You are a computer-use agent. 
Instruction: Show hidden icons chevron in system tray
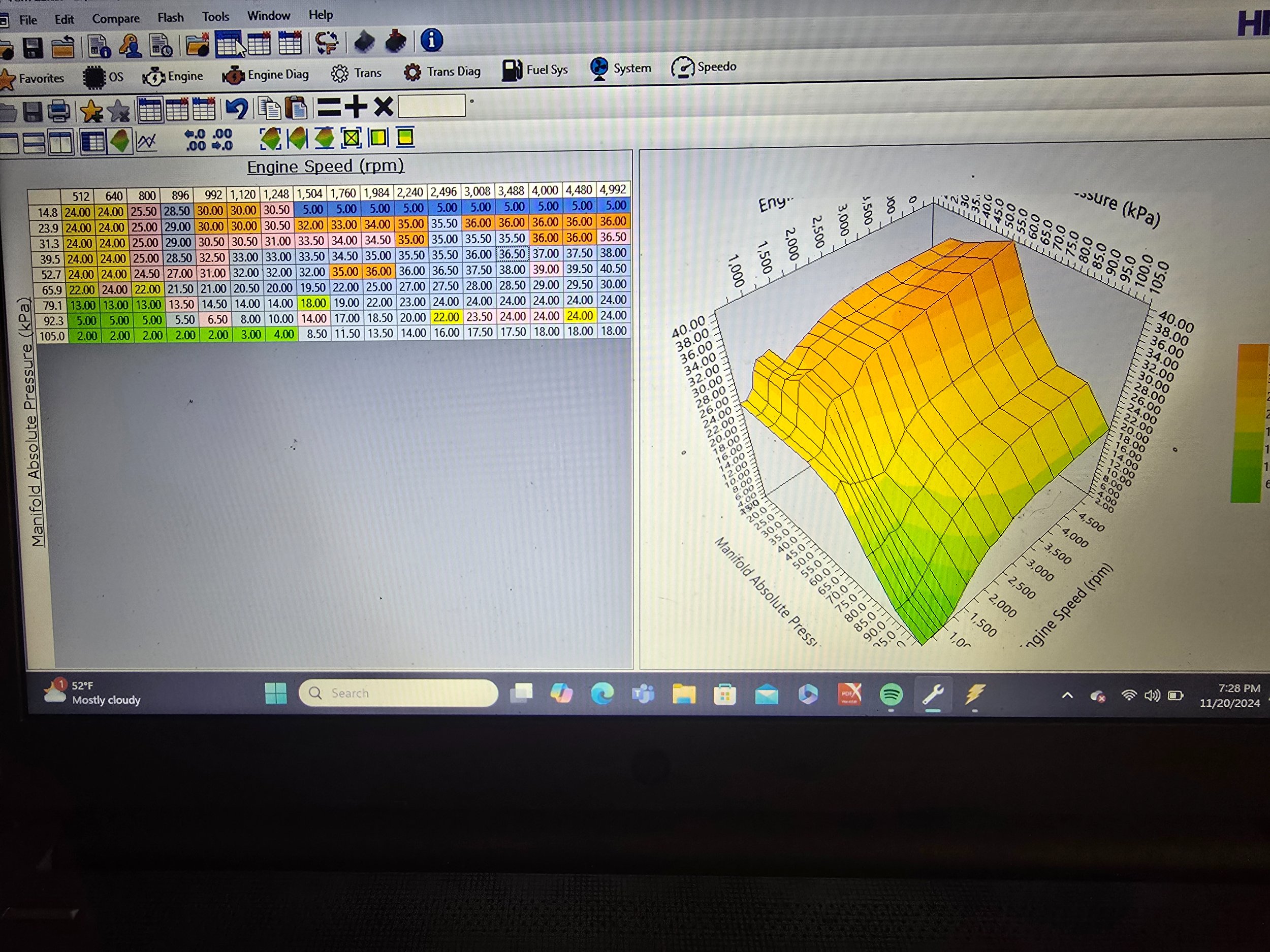[x=1067, y=695]
